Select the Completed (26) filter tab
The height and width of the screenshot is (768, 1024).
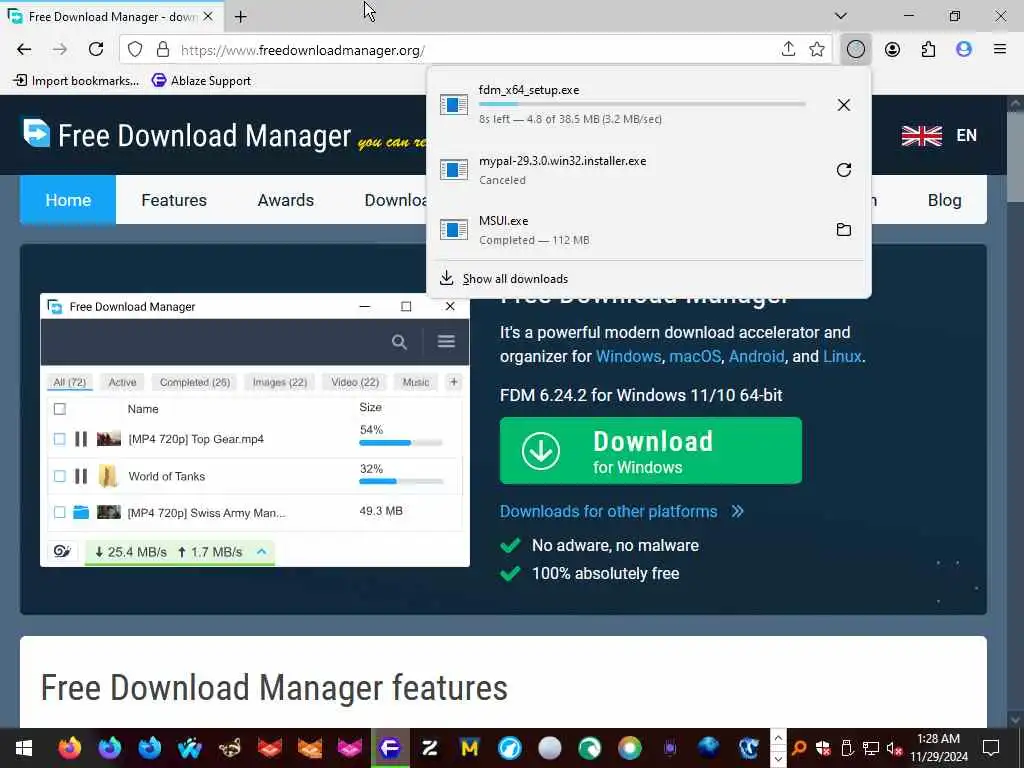coord(195,382)
